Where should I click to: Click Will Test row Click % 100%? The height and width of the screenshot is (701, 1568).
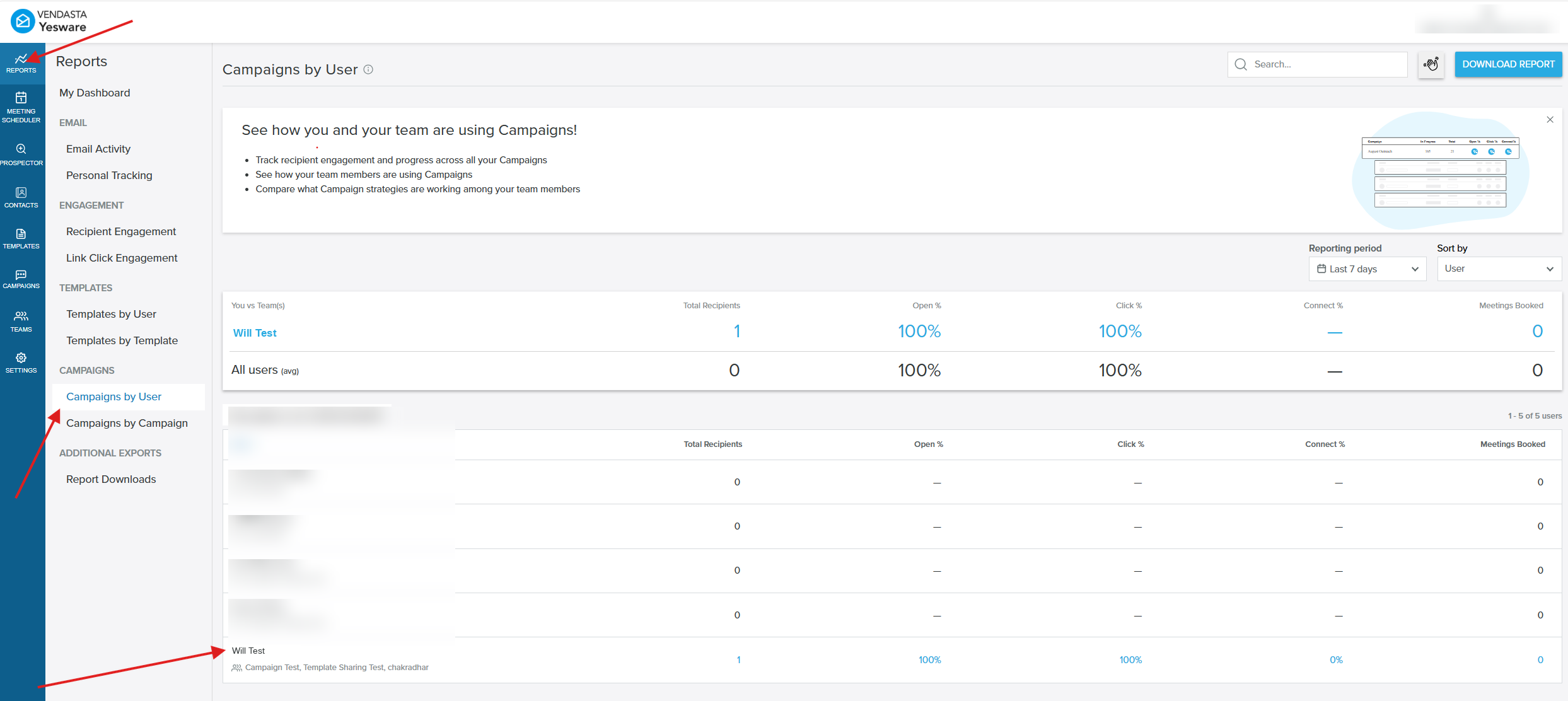point(1130,660)
